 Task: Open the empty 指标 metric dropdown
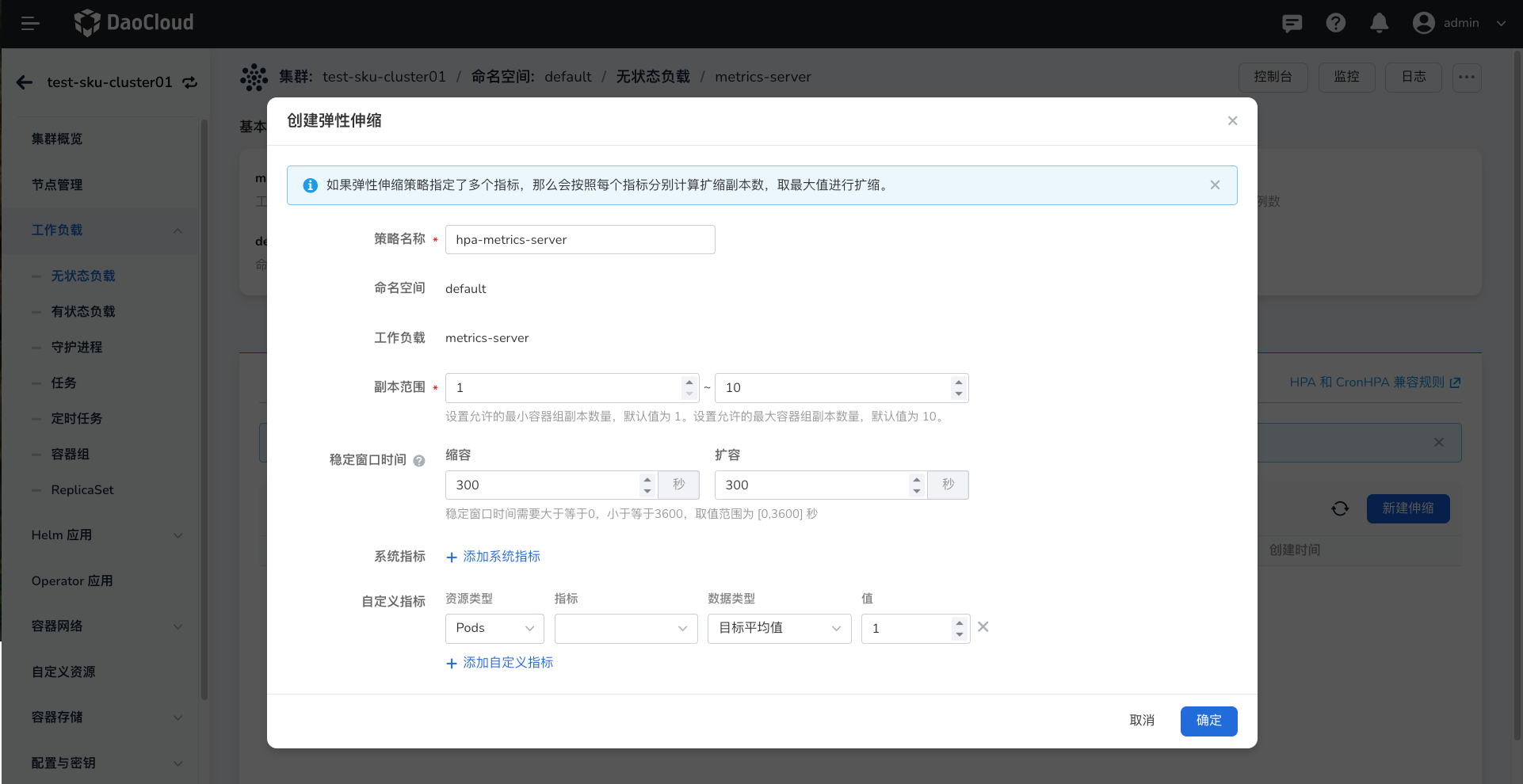point(625,628)
